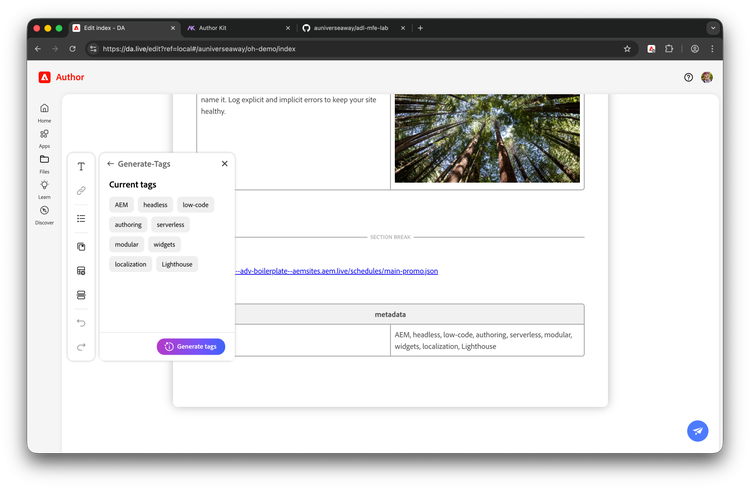750x489 pixels.
Task: Click the undo arrow in editor toolbar
Action: (81, 323)
